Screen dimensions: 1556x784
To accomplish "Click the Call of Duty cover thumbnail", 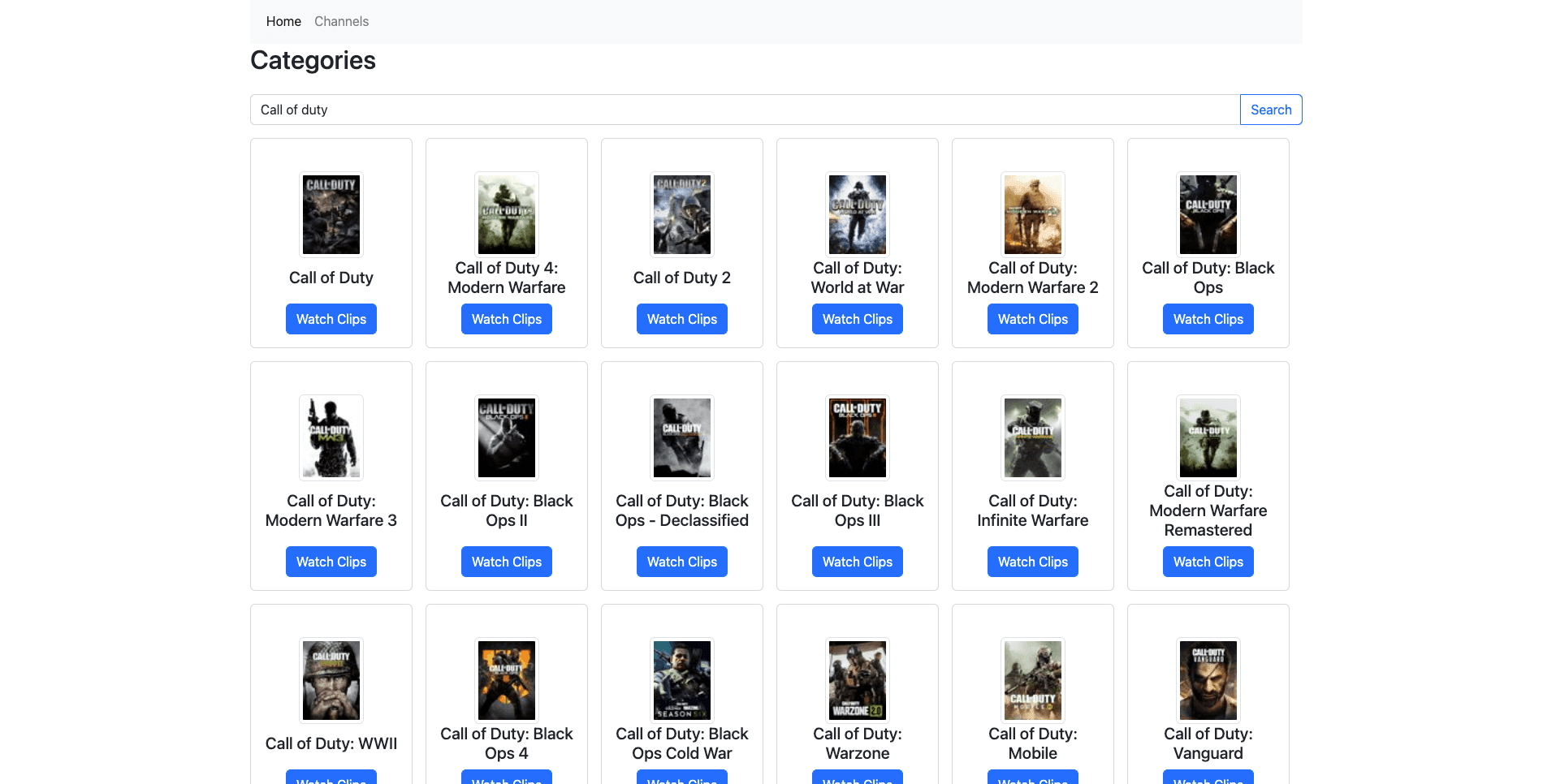I will click(x=331, y=213).
